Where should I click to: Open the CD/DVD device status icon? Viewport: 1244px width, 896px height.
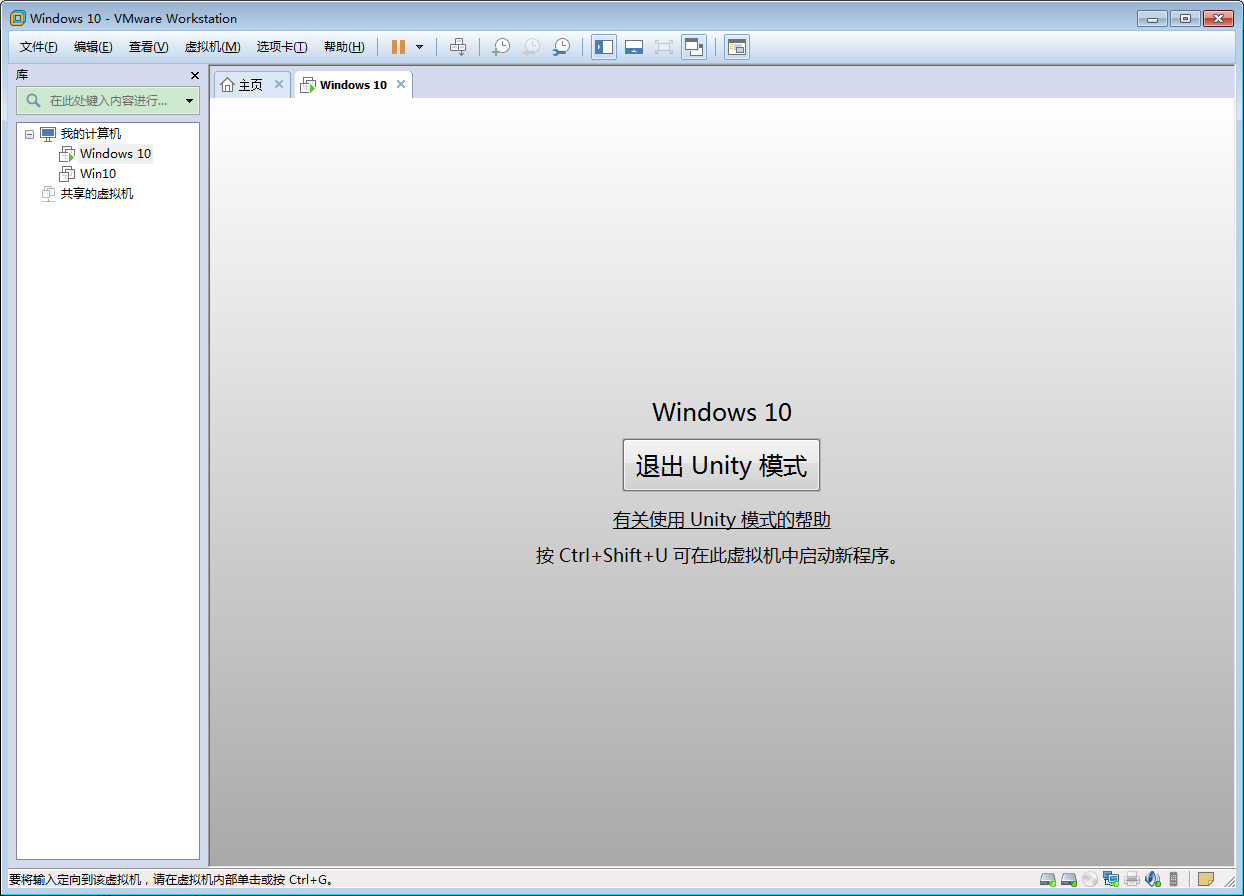1089,879
